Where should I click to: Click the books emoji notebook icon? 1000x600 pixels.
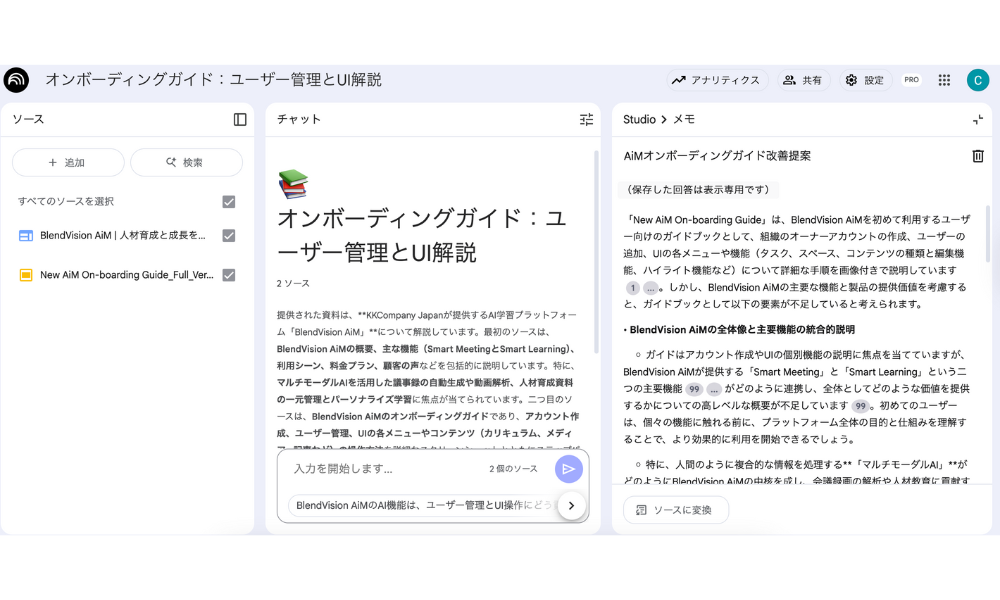pyautogui.click(x=293, y=184)
